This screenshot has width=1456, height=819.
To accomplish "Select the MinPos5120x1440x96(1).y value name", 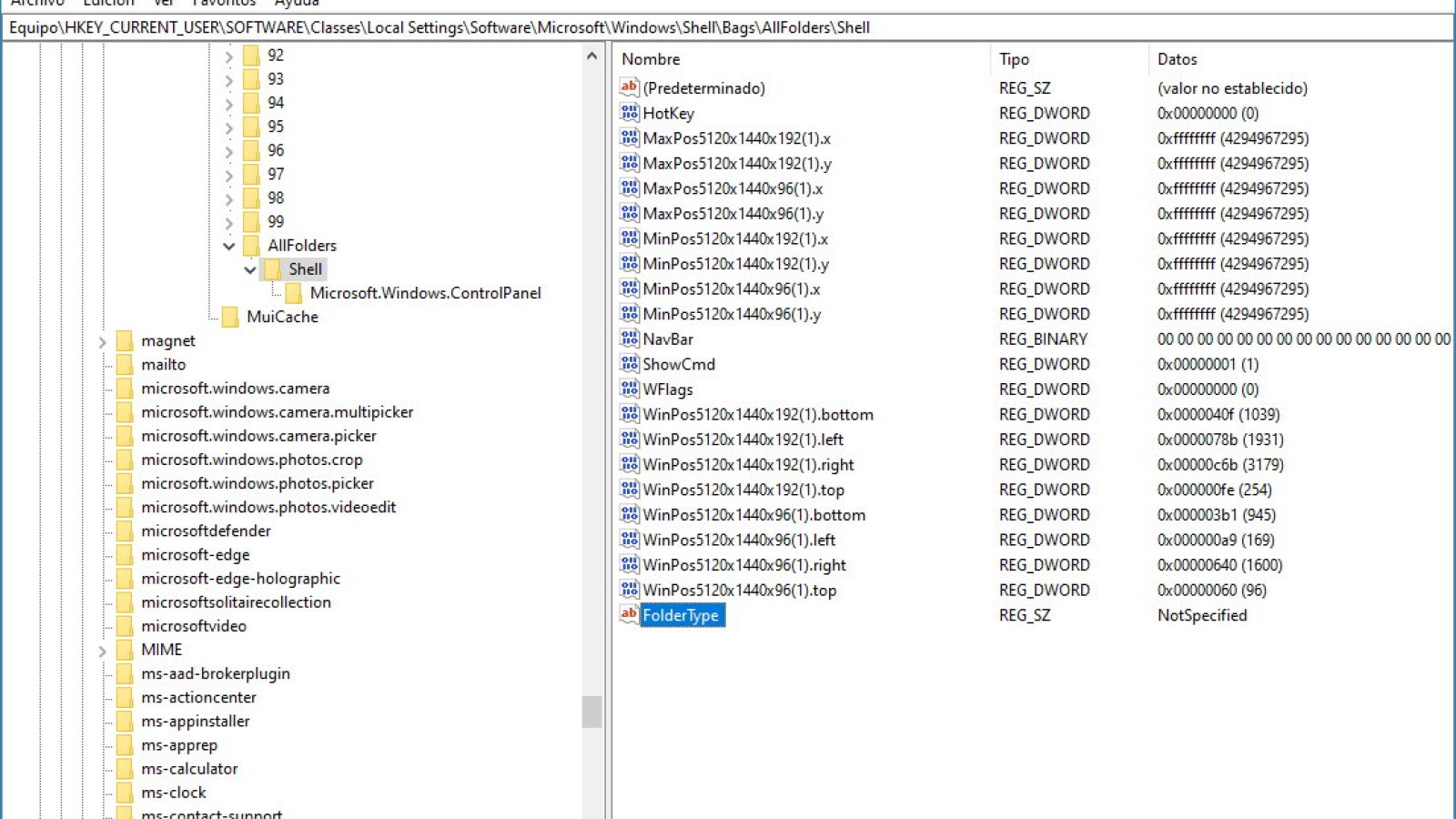I will (732, 314).
